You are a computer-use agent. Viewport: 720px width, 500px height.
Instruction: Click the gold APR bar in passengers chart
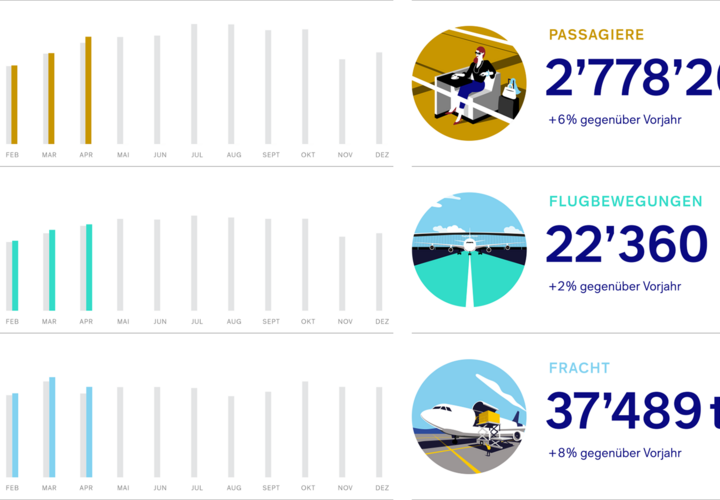[x=88, y=90]
